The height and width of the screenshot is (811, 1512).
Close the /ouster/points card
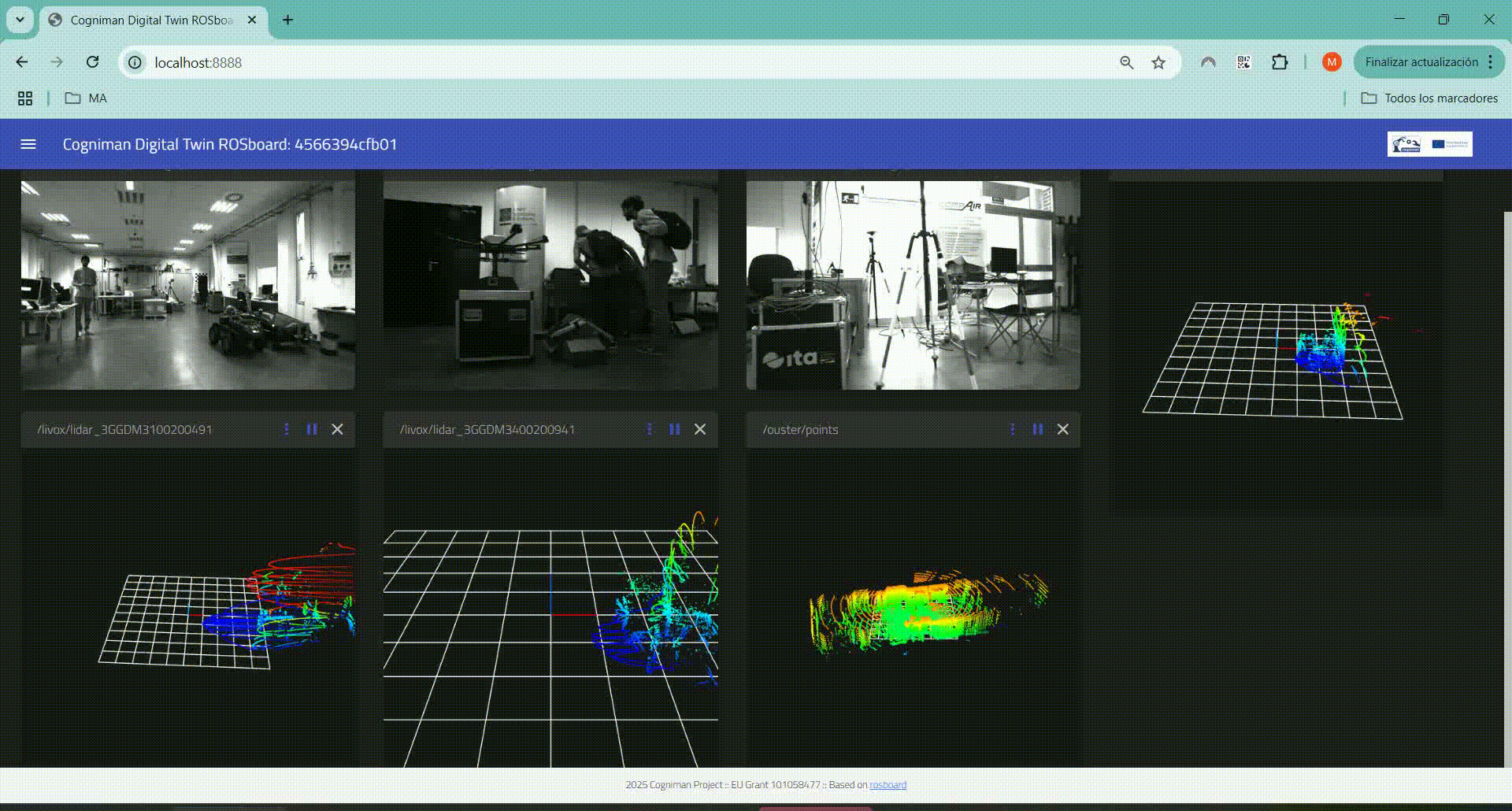tap(1063, 429)
